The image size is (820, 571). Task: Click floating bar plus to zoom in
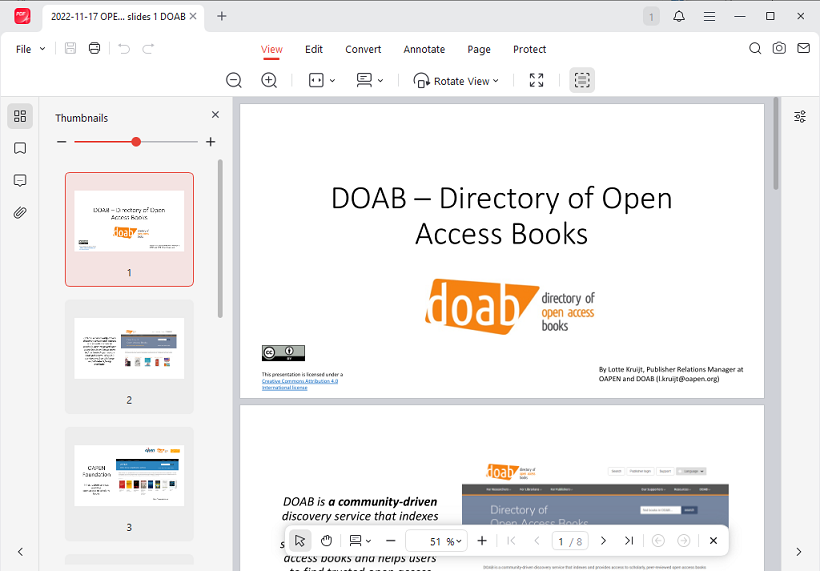click(x=482, y=541)
